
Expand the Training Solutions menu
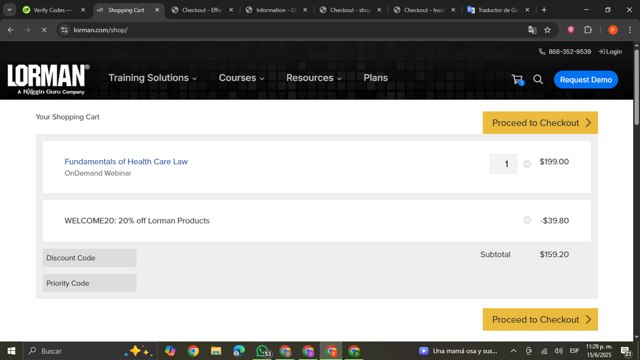point(153,78)
